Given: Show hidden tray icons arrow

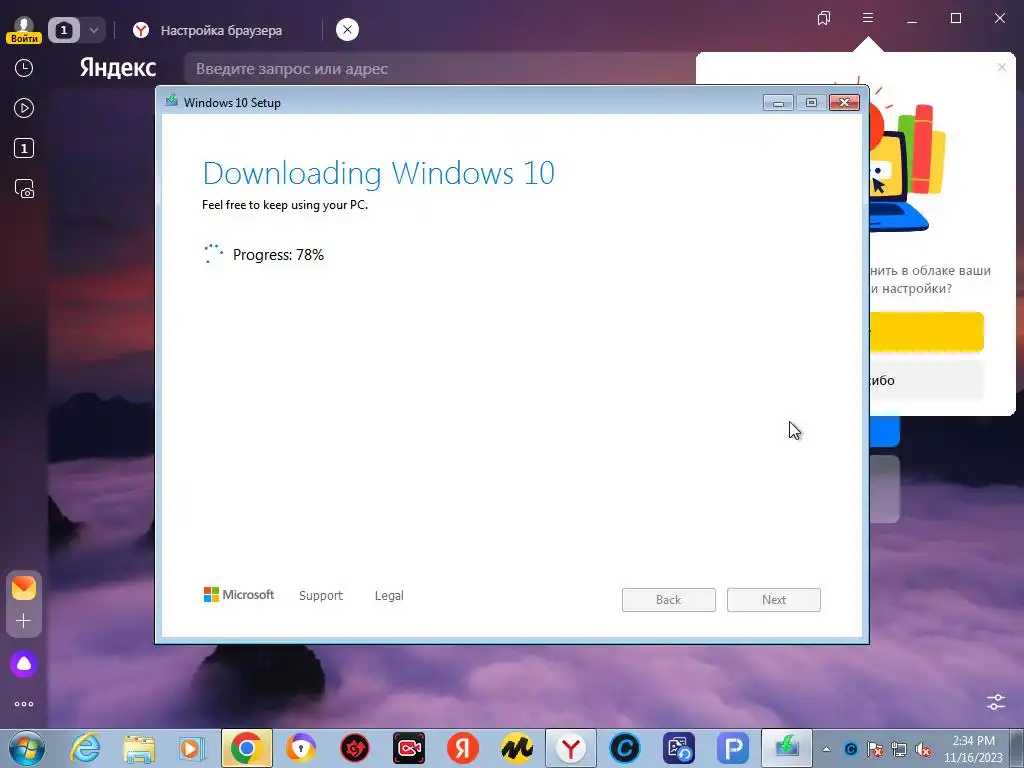Looking at the screenshot, I should [x=826, y=749].
